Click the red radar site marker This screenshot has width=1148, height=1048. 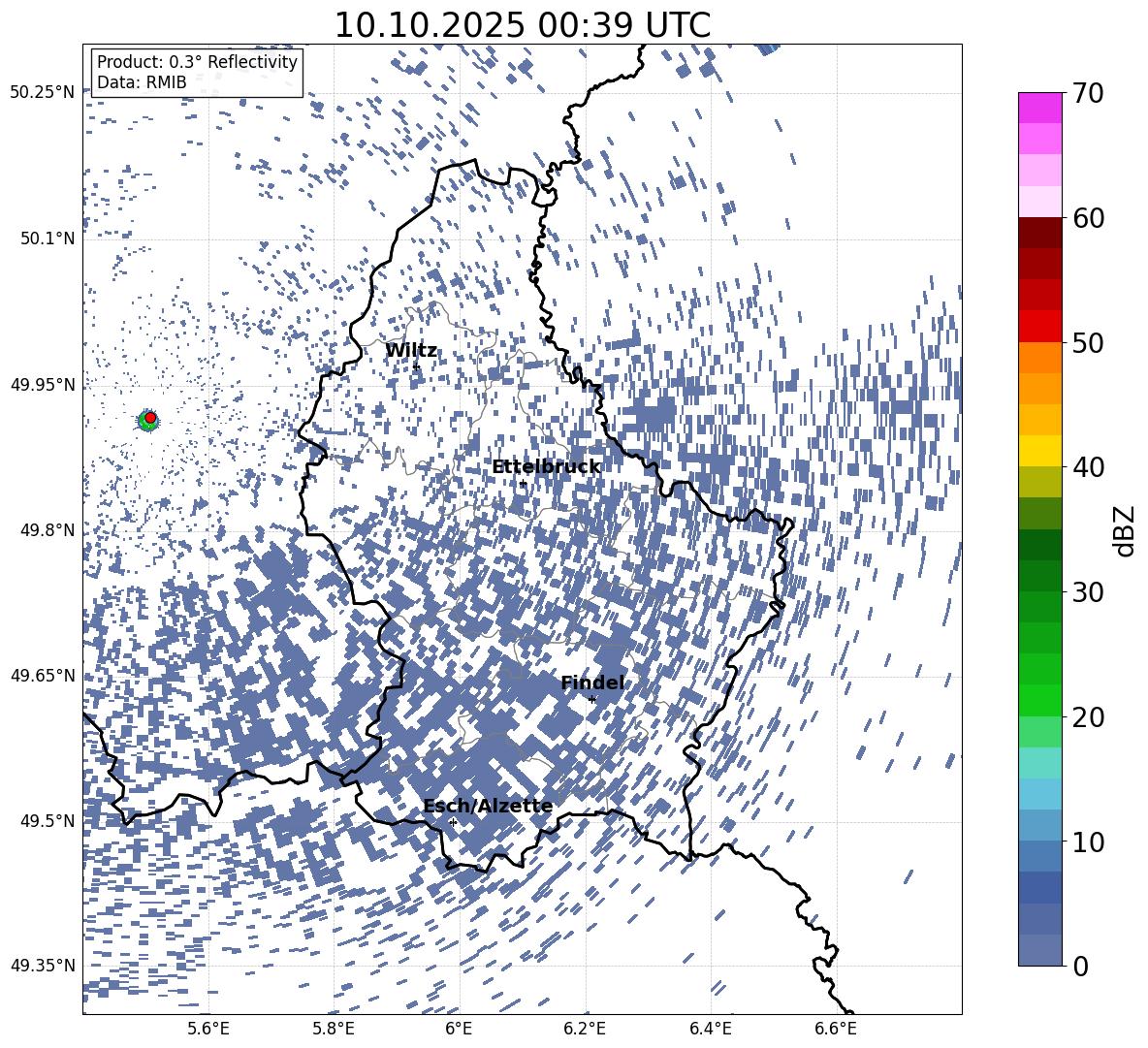click(150, 418)
